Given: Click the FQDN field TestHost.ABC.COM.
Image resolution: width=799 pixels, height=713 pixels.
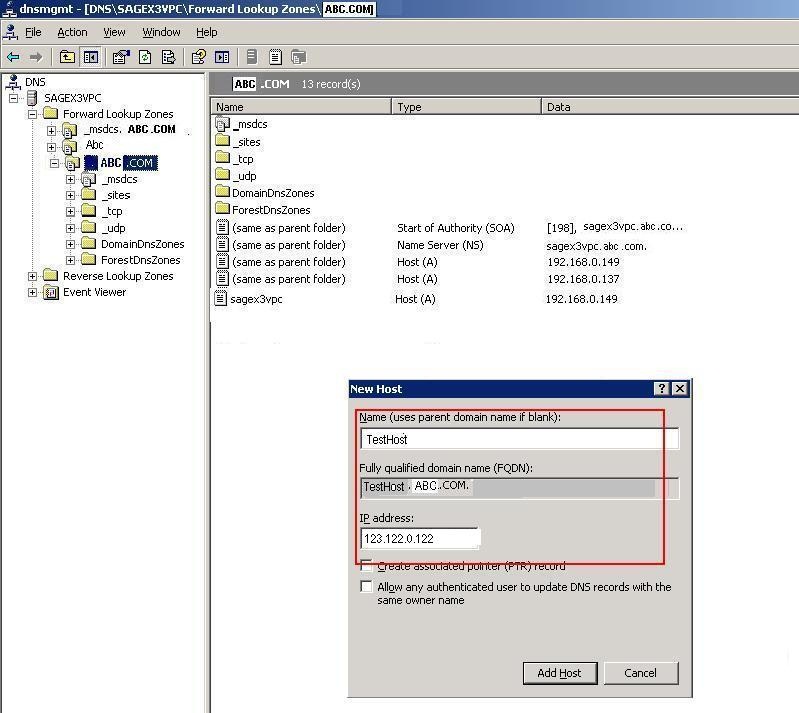Looking at the screenshot, I should [x=519, y=488].
